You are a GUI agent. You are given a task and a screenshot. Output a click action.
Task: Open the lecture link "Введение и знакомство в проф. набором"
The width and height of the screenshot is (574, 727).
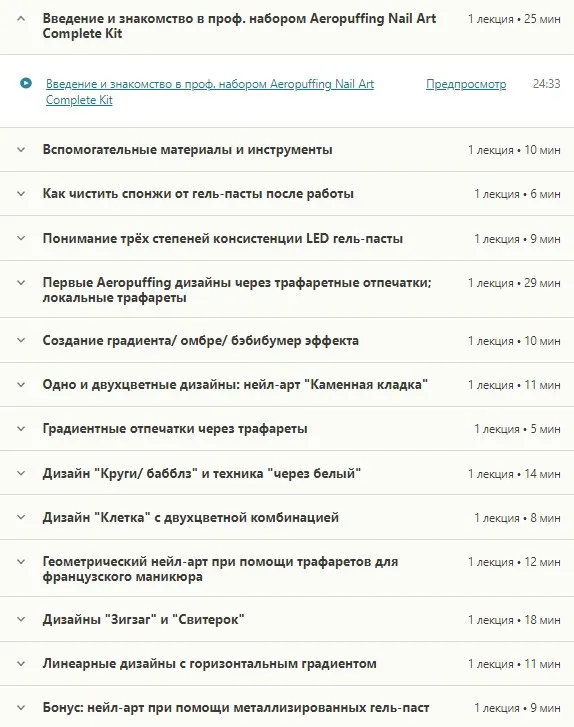point(210,92)
